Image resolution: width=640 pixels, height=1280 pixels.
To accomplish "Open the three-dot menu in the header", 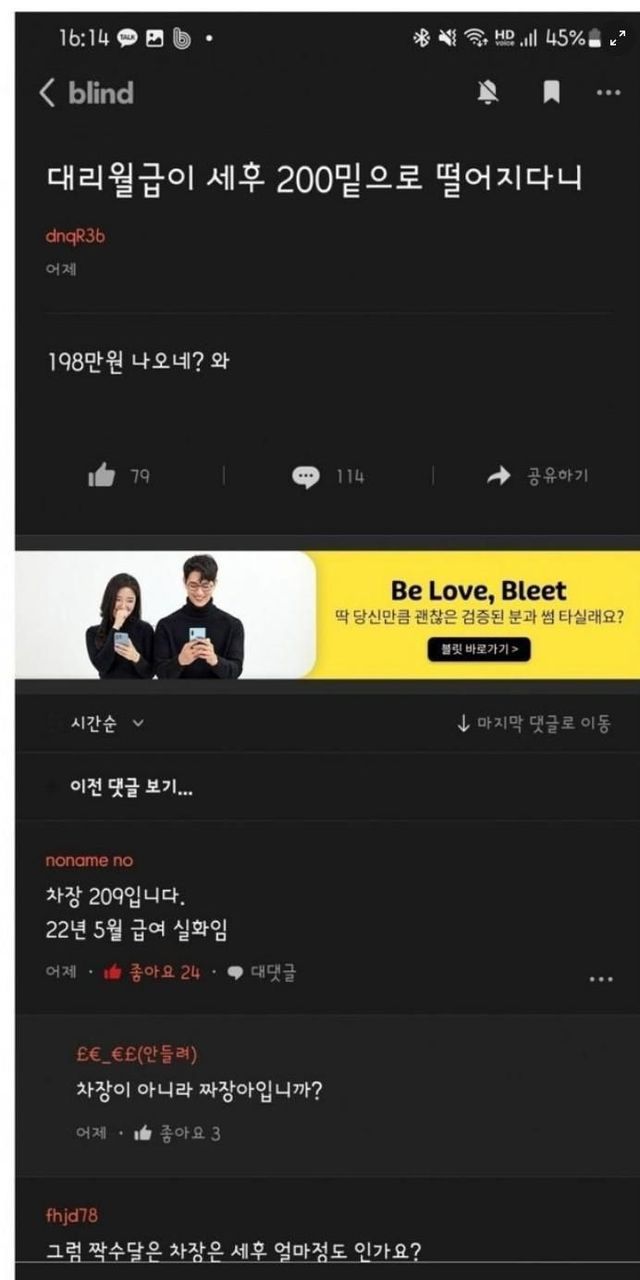I will (608, 93).
